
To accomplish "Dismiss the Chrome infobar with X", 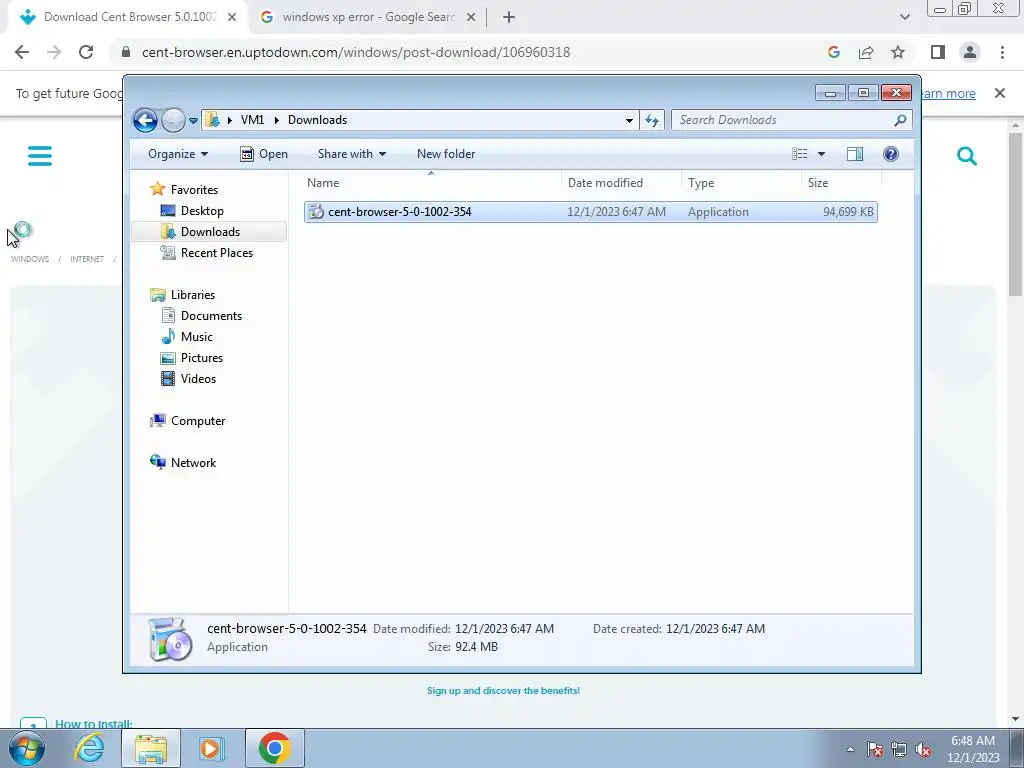I will coord(1000,93).
